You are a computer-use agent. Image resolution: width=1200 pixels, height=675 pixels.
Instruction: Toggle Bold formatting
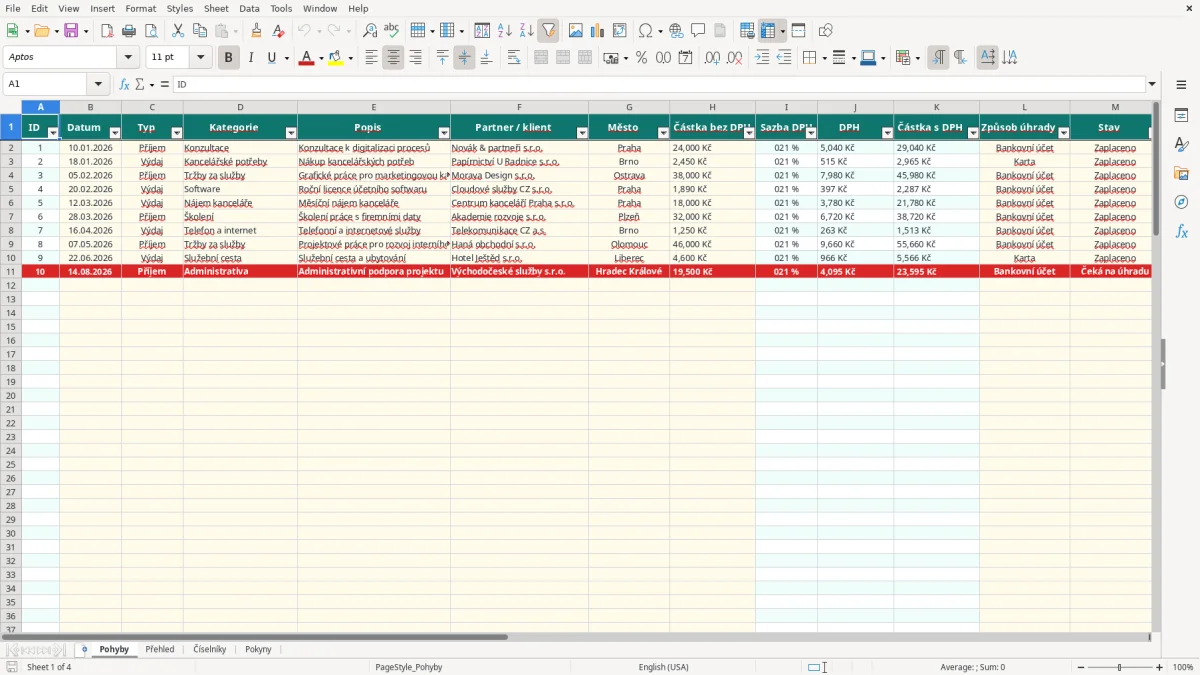(228, 58)
